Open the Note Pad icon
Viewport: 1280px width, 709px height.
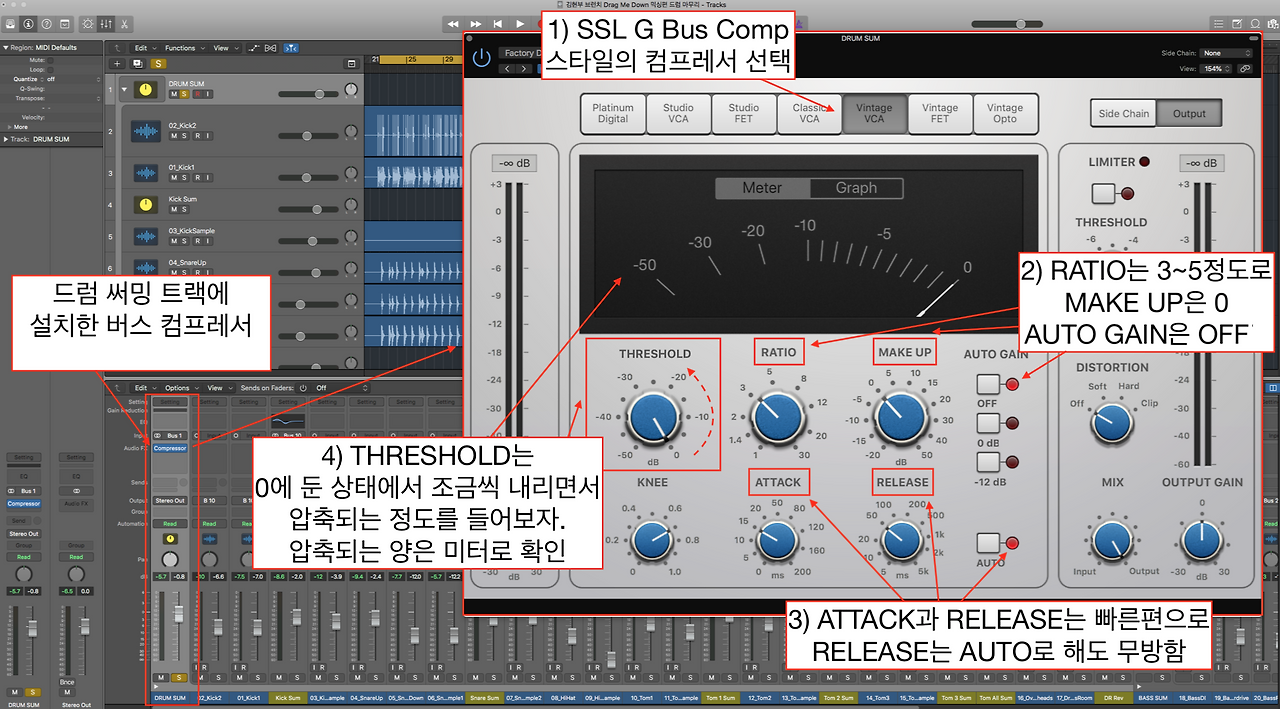tap(1235, 23)
